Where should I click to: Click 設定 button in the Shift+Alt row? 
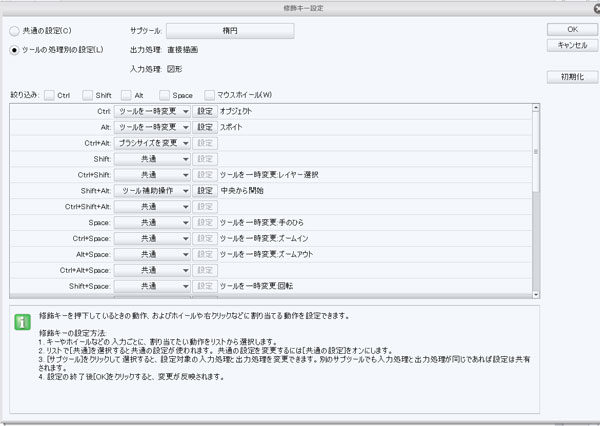point(205,191)
